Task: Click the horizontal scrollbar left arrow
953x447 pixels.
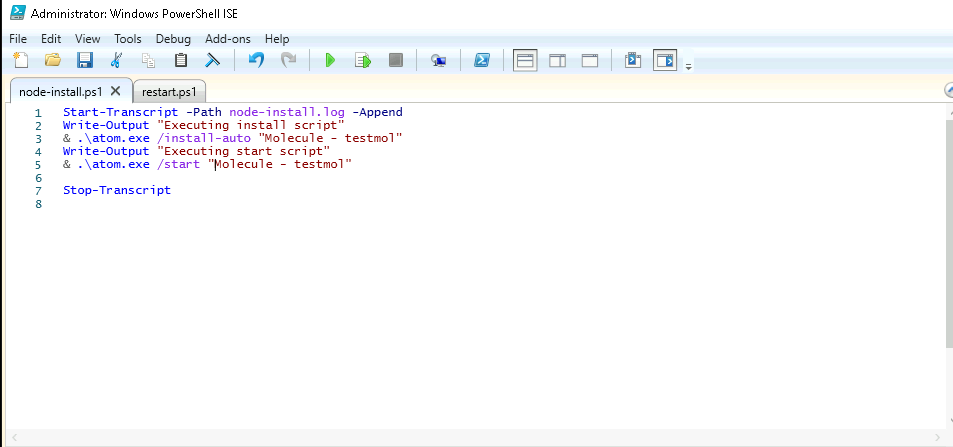Action: pos(15,437)
